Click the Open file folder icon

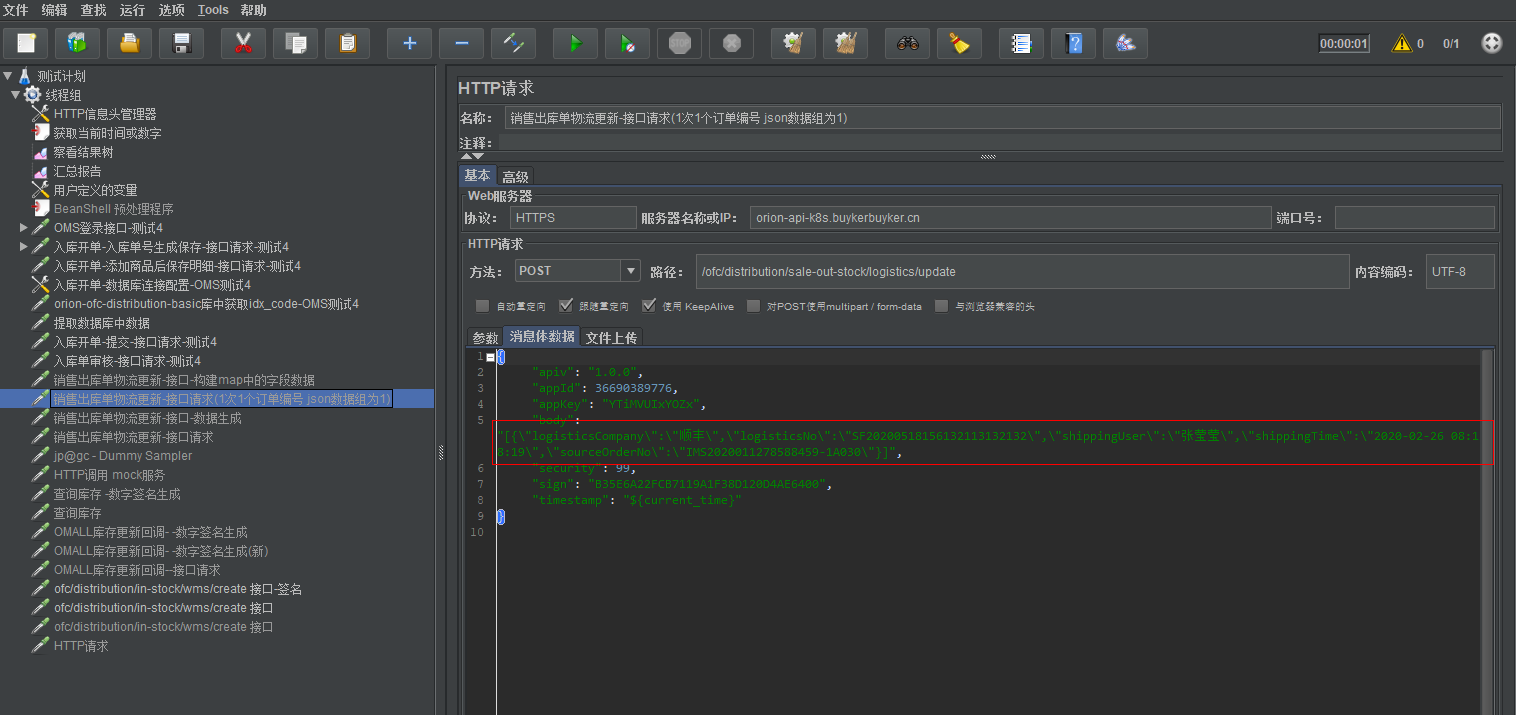tap(129, 43)
